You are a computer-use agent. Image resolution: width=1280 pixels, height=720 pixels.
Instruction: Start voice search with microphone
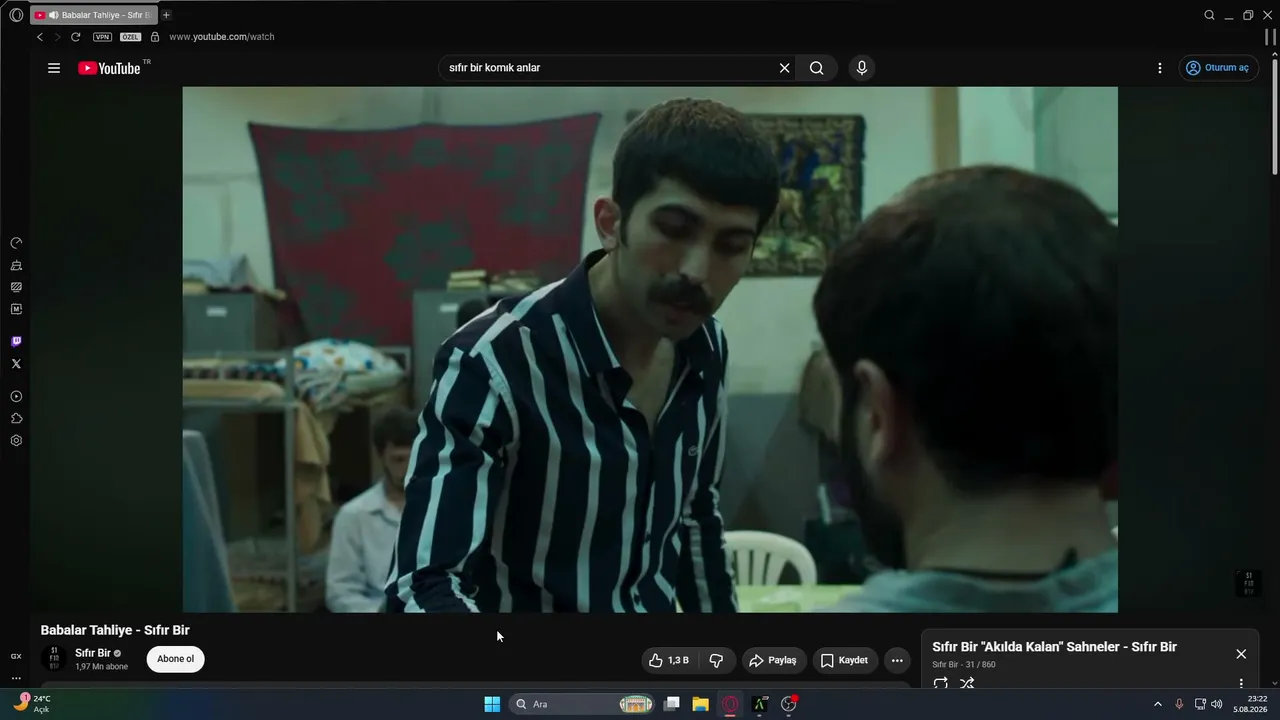tap(862, 68)
